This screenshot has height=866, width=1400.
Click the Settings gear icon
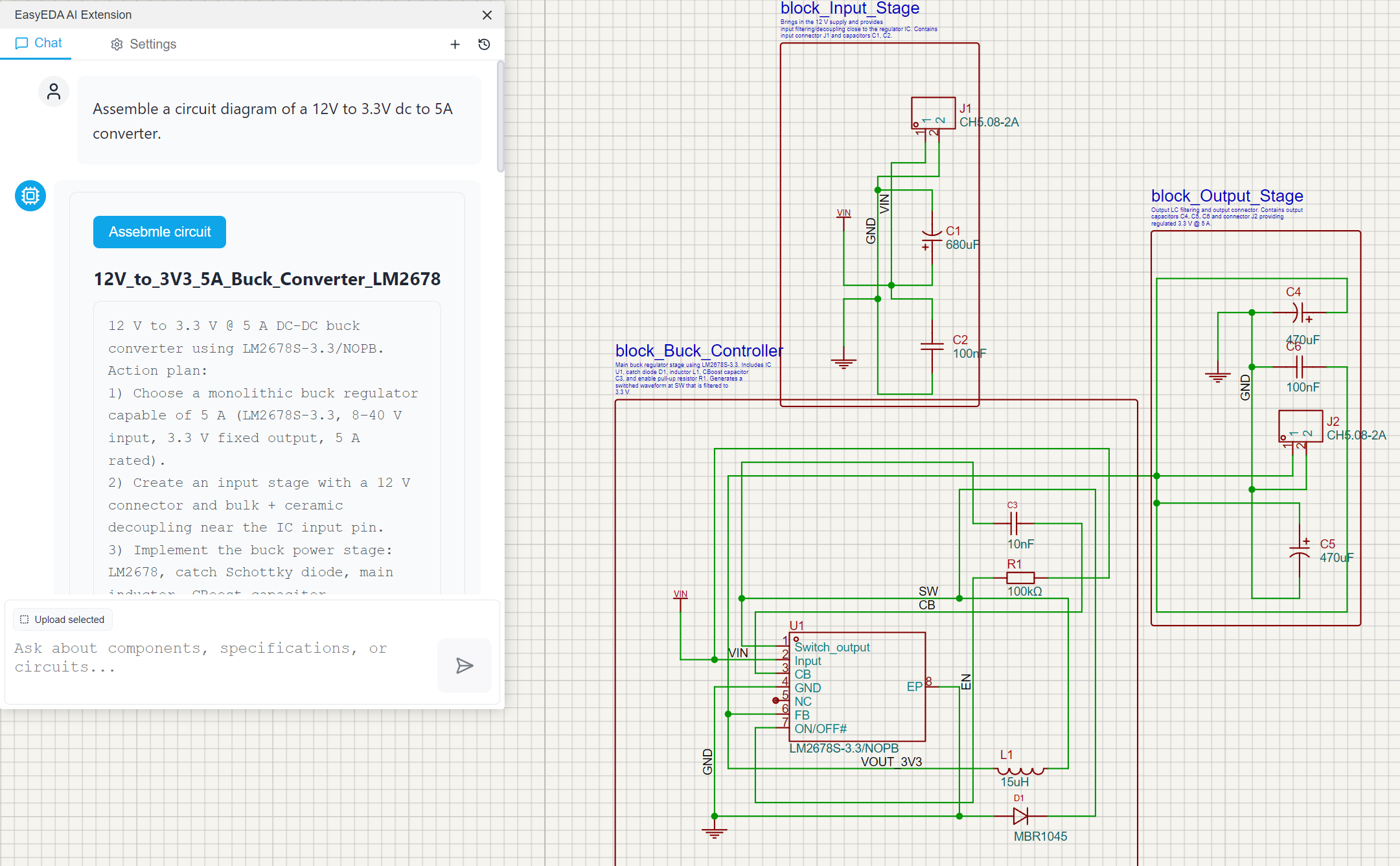pos(117,45)
